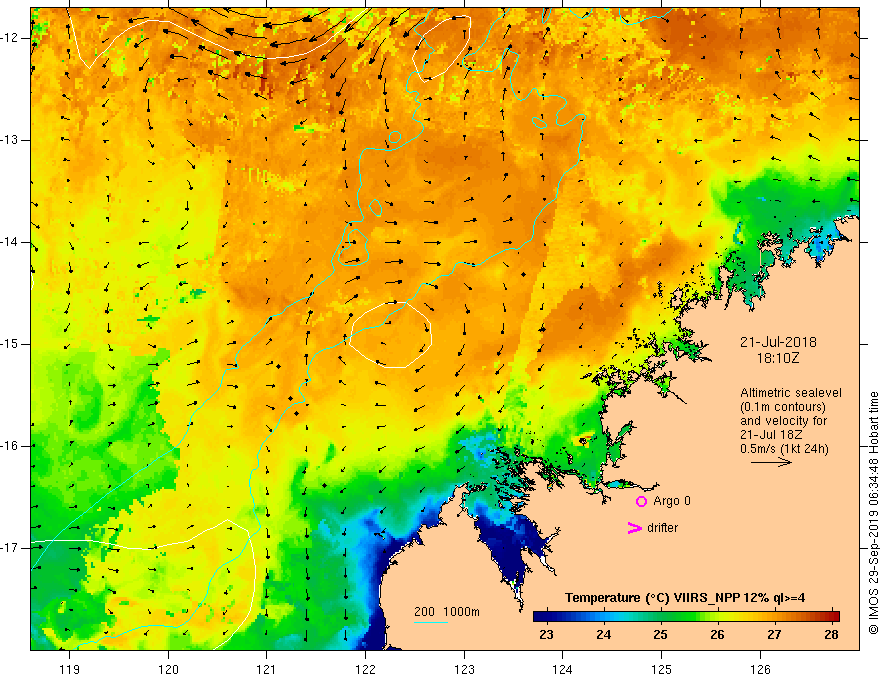Click the dark blue end of temperature scale
The height and width of the screenshot is (680, 880).
(540, 616)
